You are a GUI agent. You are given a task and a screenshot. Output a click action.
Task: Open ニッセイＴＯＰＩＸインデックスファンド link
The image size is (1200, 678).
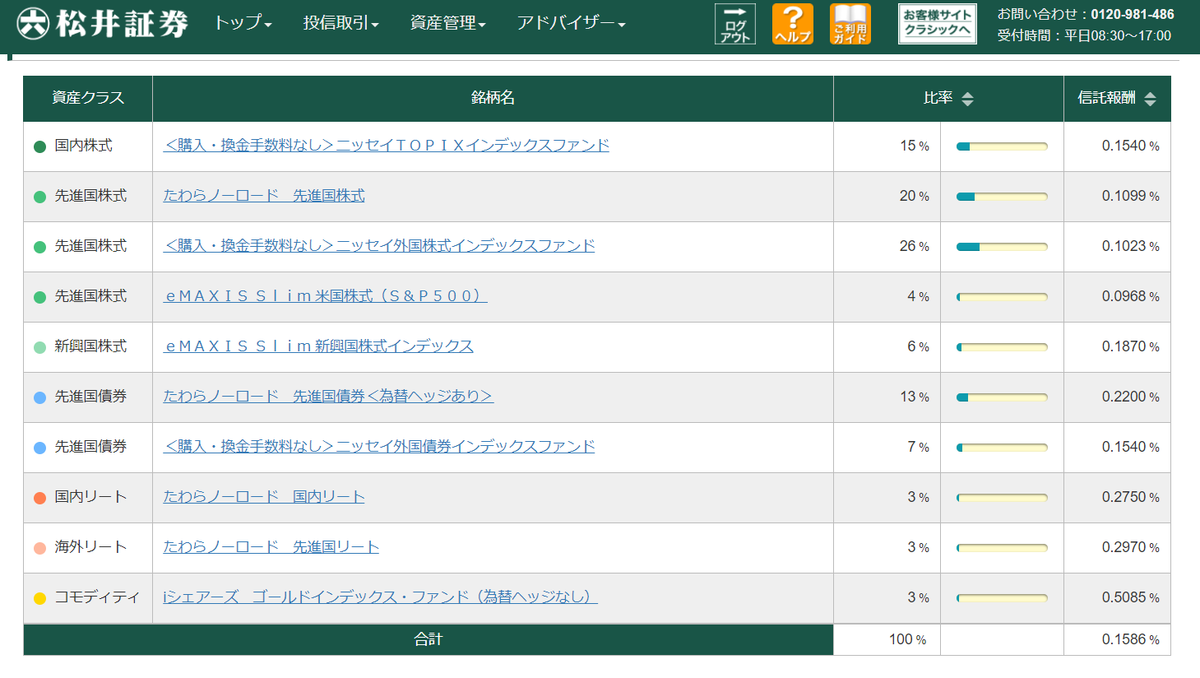pos(386,146)
